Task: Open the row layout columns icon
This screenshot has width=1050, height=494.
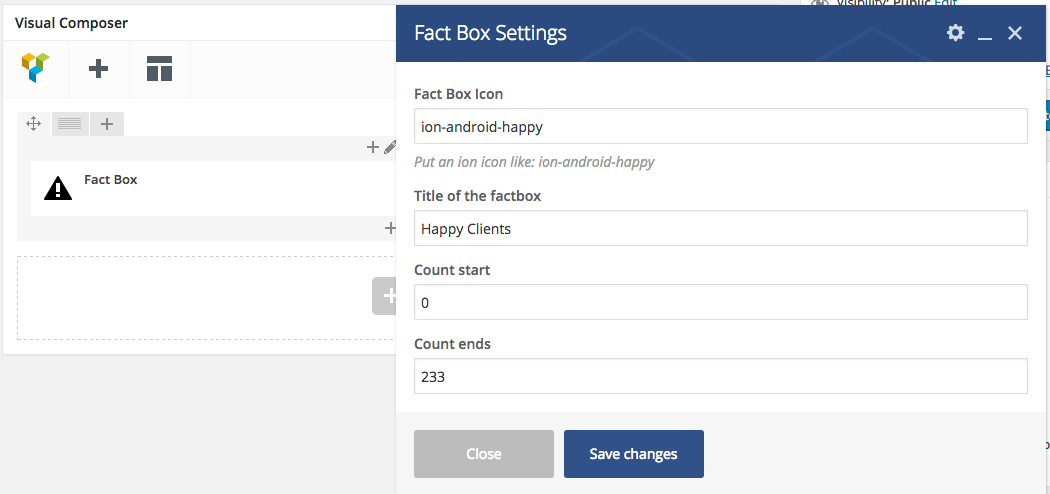Action: (x=70, y=124)
